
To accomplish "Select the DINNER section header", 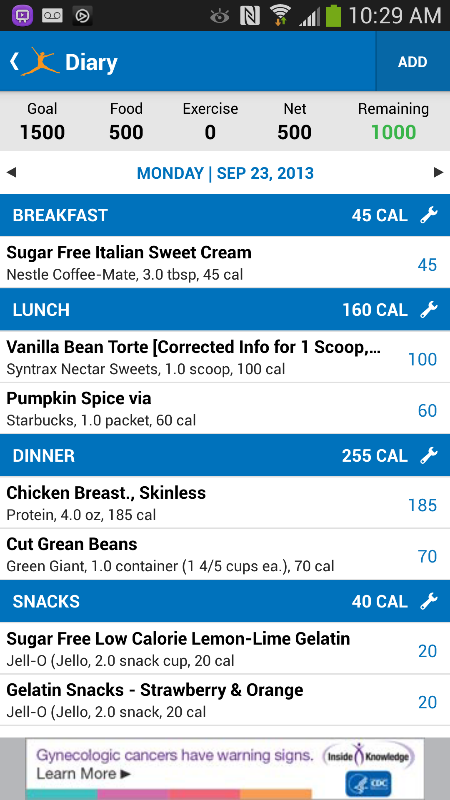I will (x=225, y=456).
